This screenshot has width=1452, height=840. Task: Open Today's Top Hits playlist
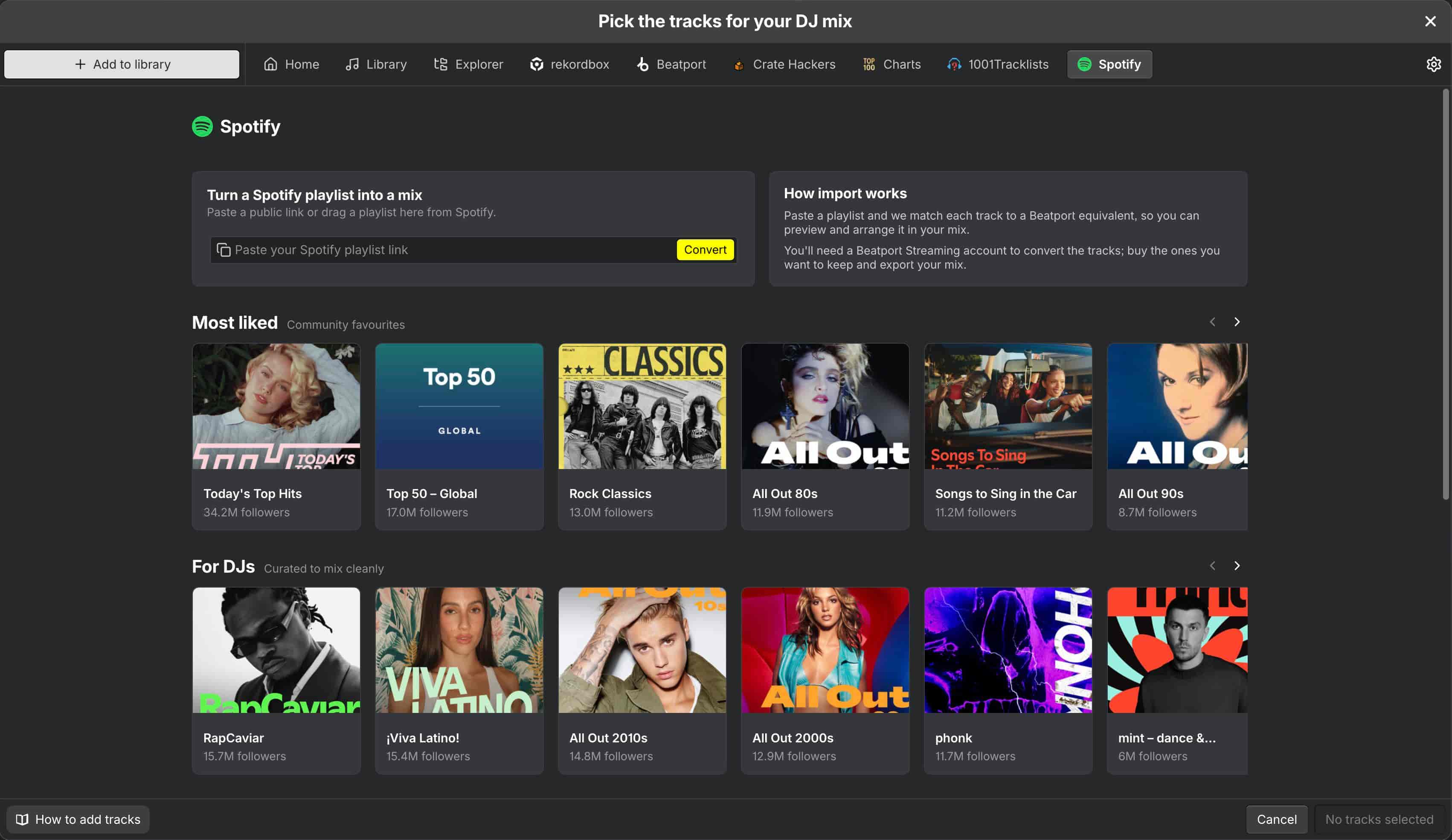point(276,437)
